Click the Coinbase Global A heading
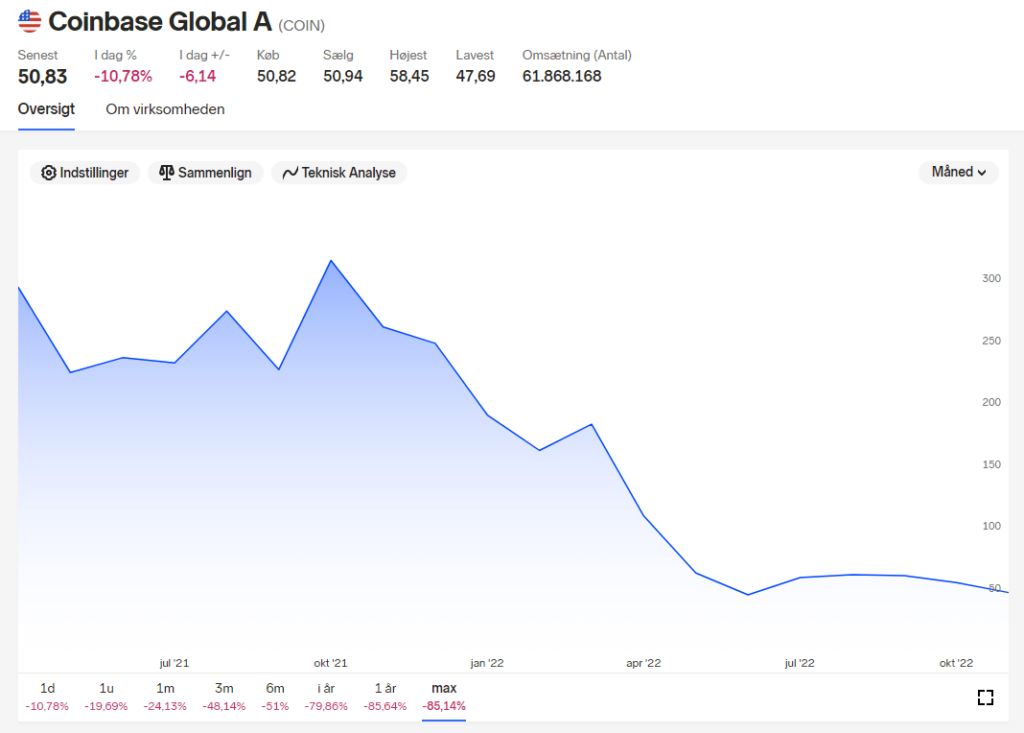Image resolution: width=1024 pixels, height=733 pixels. pos(160,22)
